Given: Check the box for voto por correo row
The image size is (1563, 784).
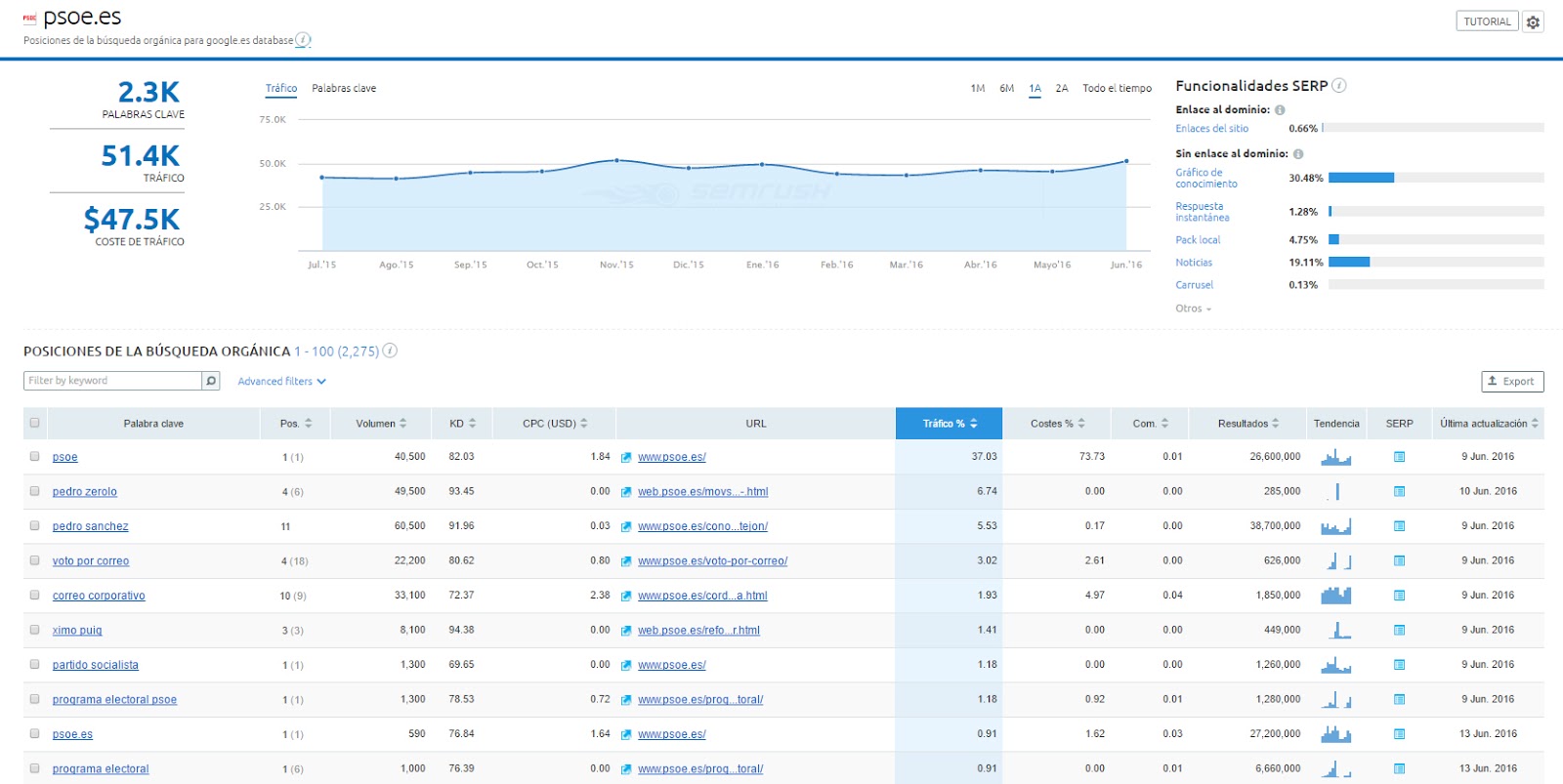Looking at the screenshot, I should pos(34,560).
